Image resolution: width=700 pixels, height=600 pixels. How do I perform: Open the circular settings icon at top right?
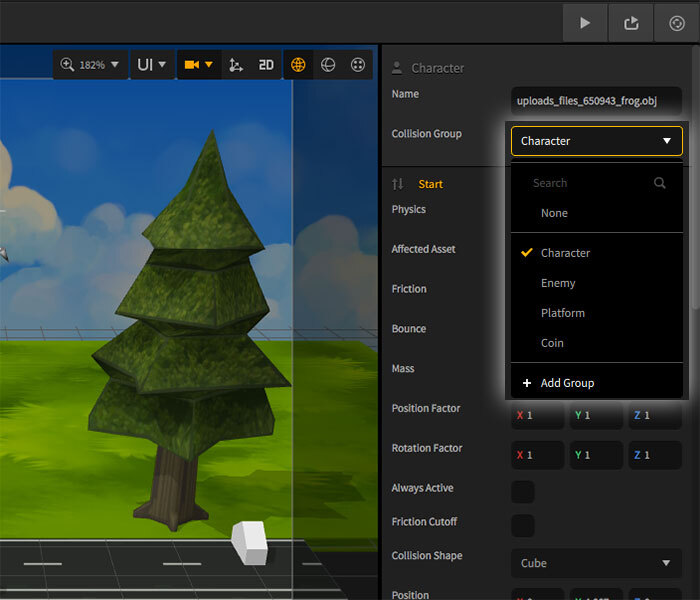point(677,23)
